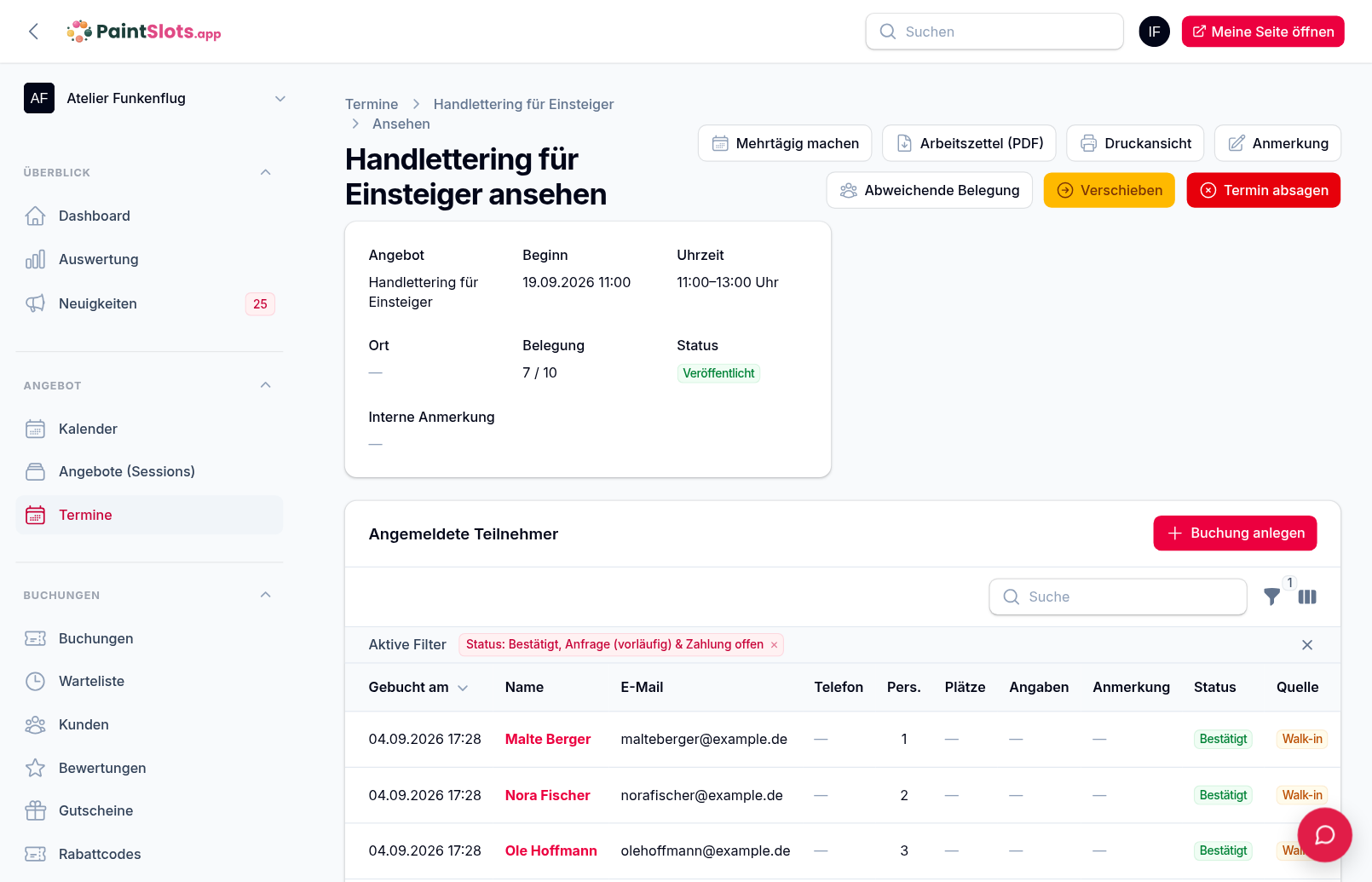This screenshot has height=882, width=1372.
Task: Open Rabattcodes in the sidebar
Action: pyautogui.click(x=149, y=854)
